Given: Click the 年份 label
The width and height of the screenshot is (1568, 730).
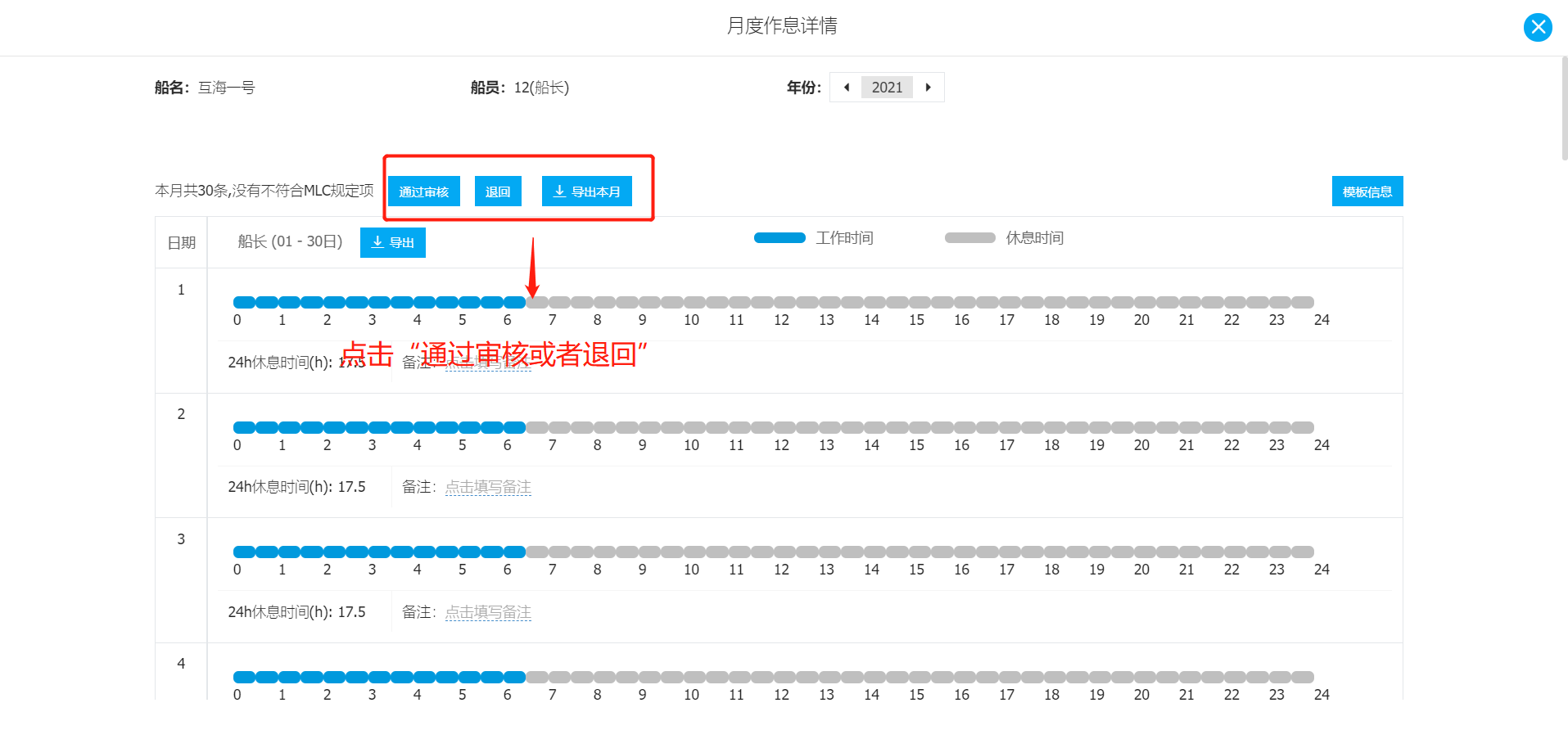Looking at the screenshot, I should click(803, 88).
